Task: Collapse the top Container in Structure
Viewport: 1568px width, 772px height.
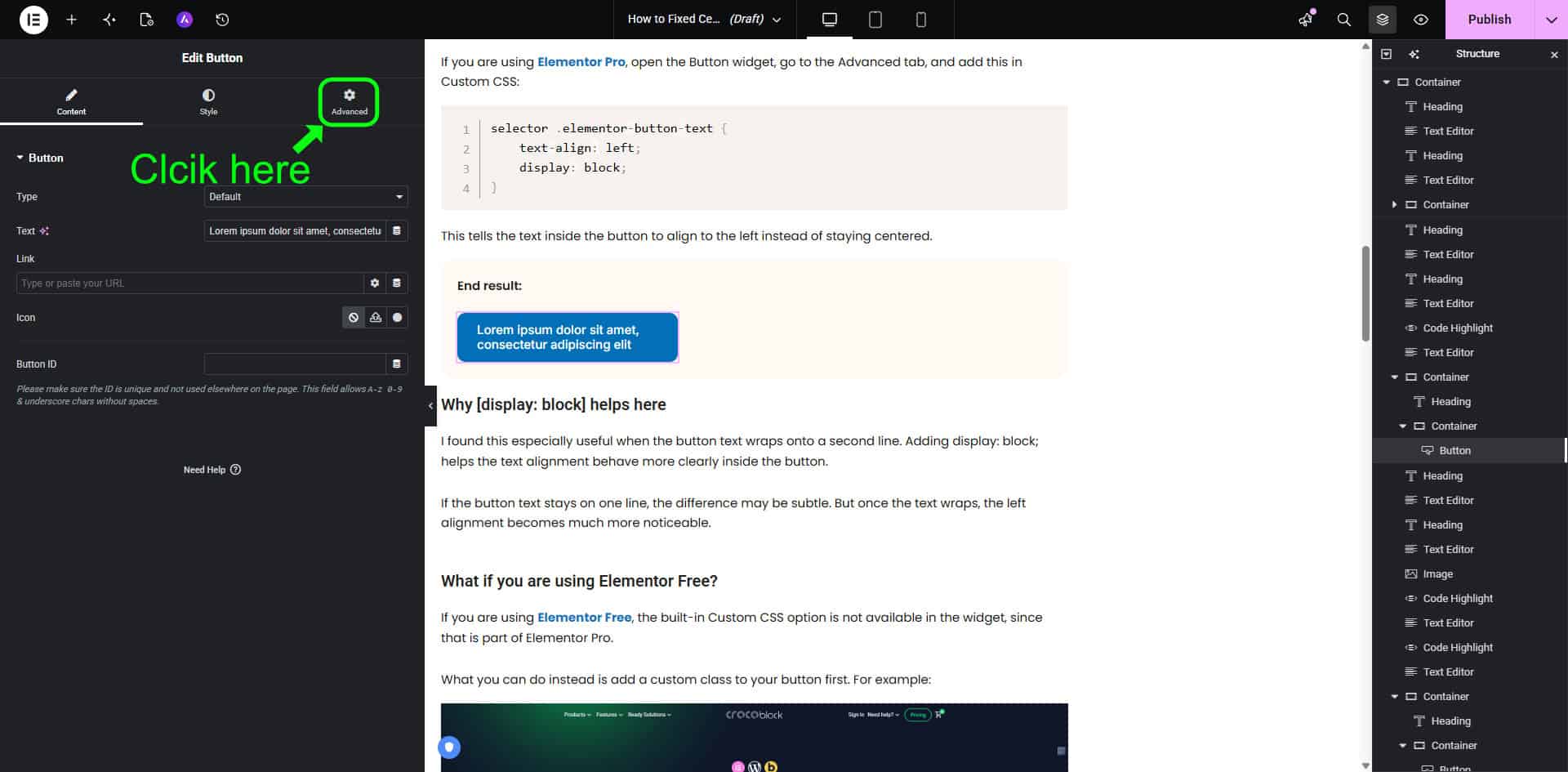Action: [1386, 83]
